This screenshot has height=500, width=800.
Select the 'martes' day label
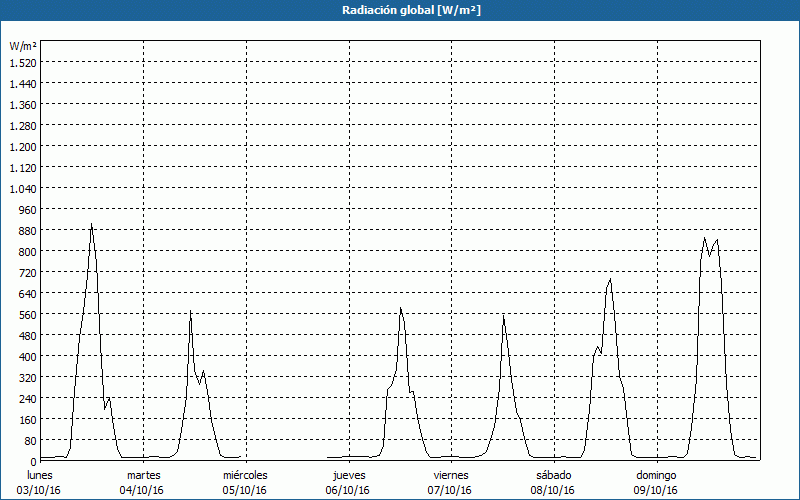143,475
